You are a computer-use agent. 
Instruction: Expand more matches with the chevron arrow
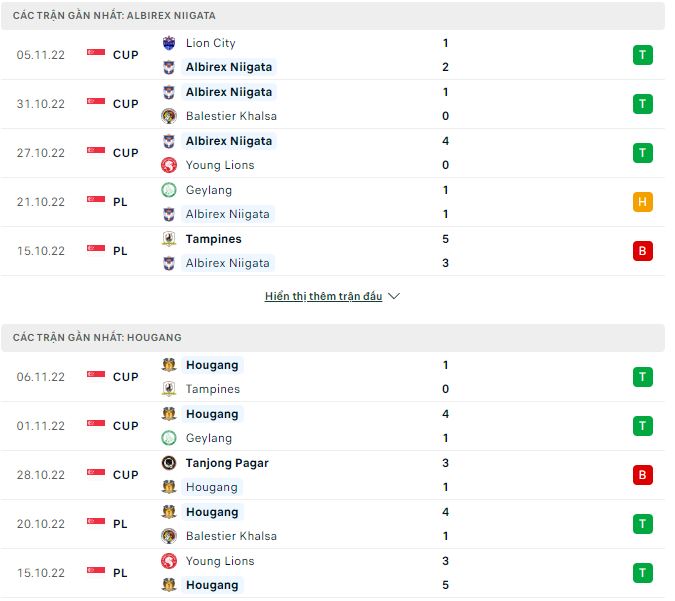point(394,297)
